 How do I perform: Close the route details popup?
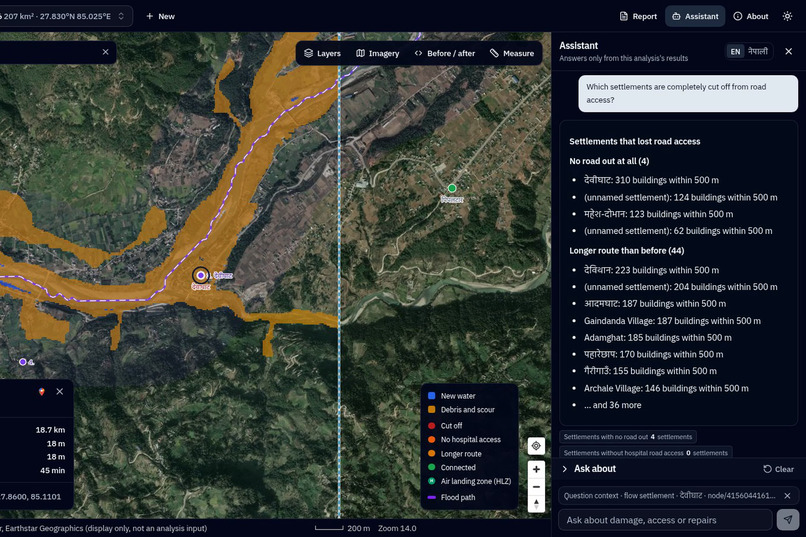click(60, 392)
